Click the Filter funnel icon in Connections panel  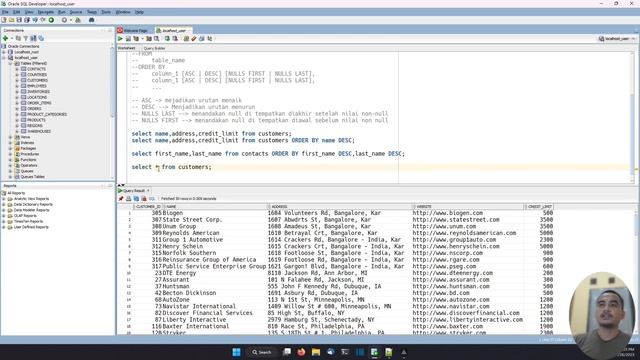(26, 38)
